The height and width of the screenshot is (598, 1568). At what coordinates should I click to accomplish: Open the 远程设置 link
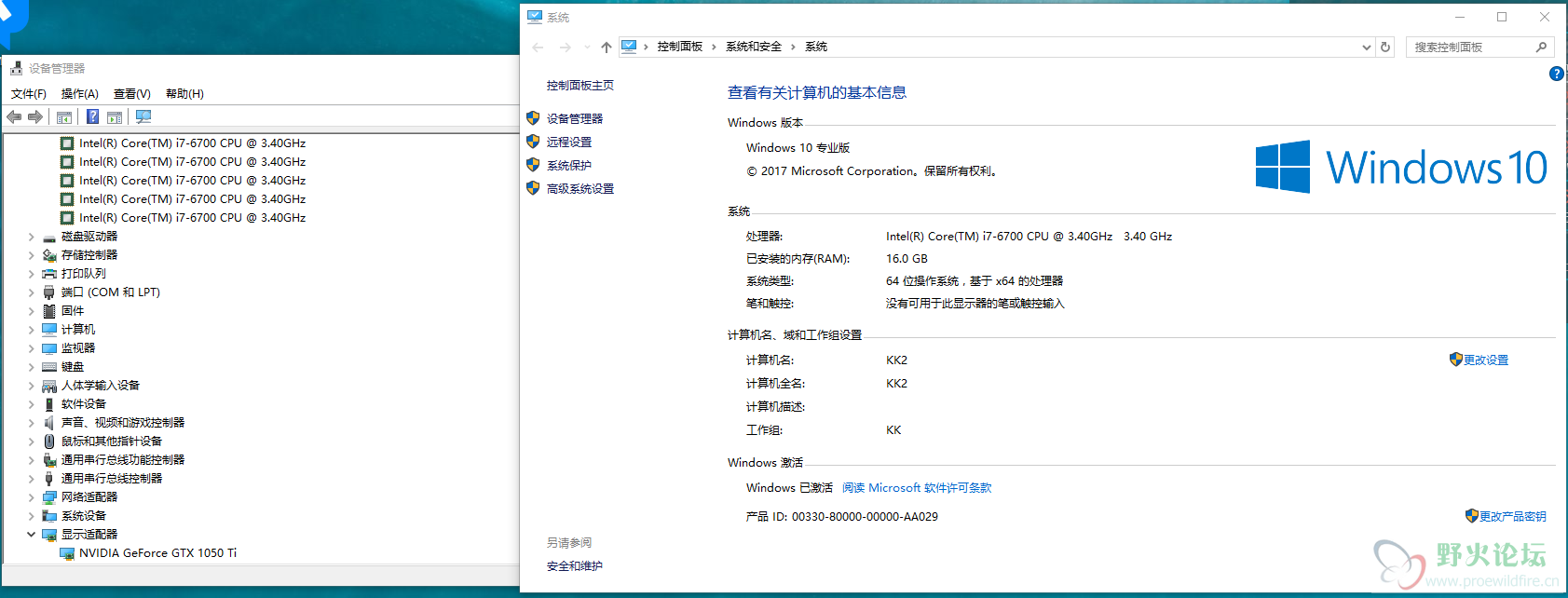tap(569, 142)
